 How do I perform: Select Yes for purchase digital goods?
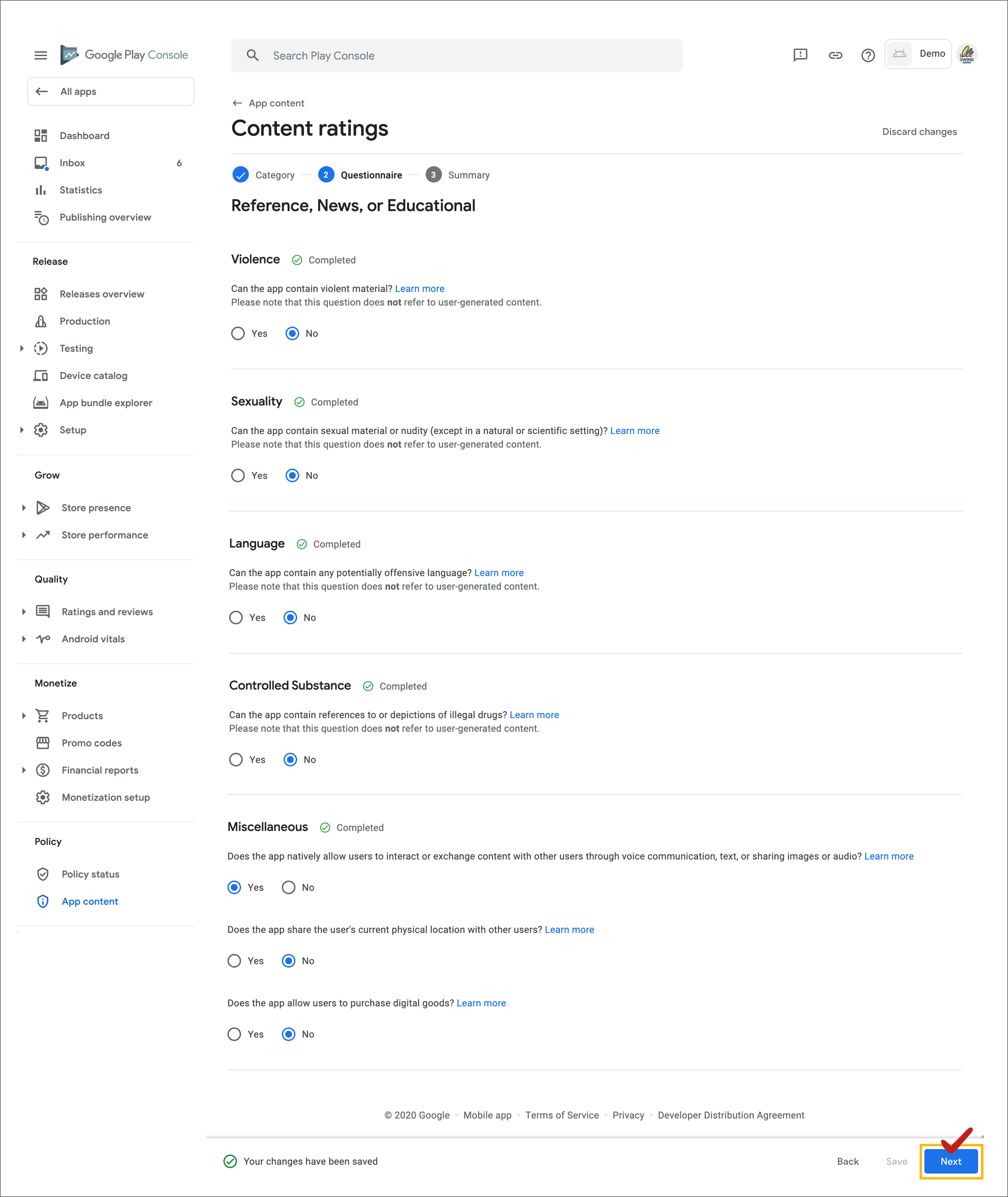234,1034
